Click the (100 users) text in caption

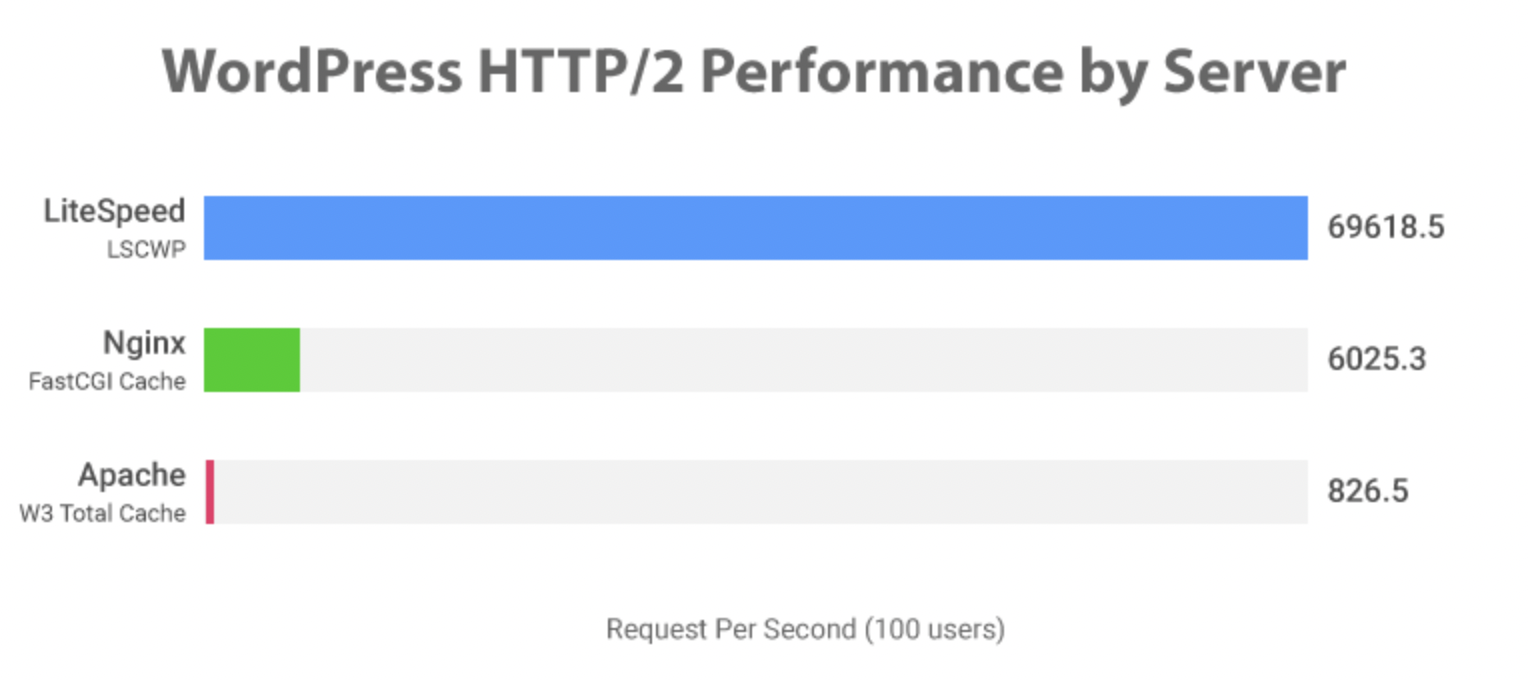pyautogui.click(x=935, y=630)
